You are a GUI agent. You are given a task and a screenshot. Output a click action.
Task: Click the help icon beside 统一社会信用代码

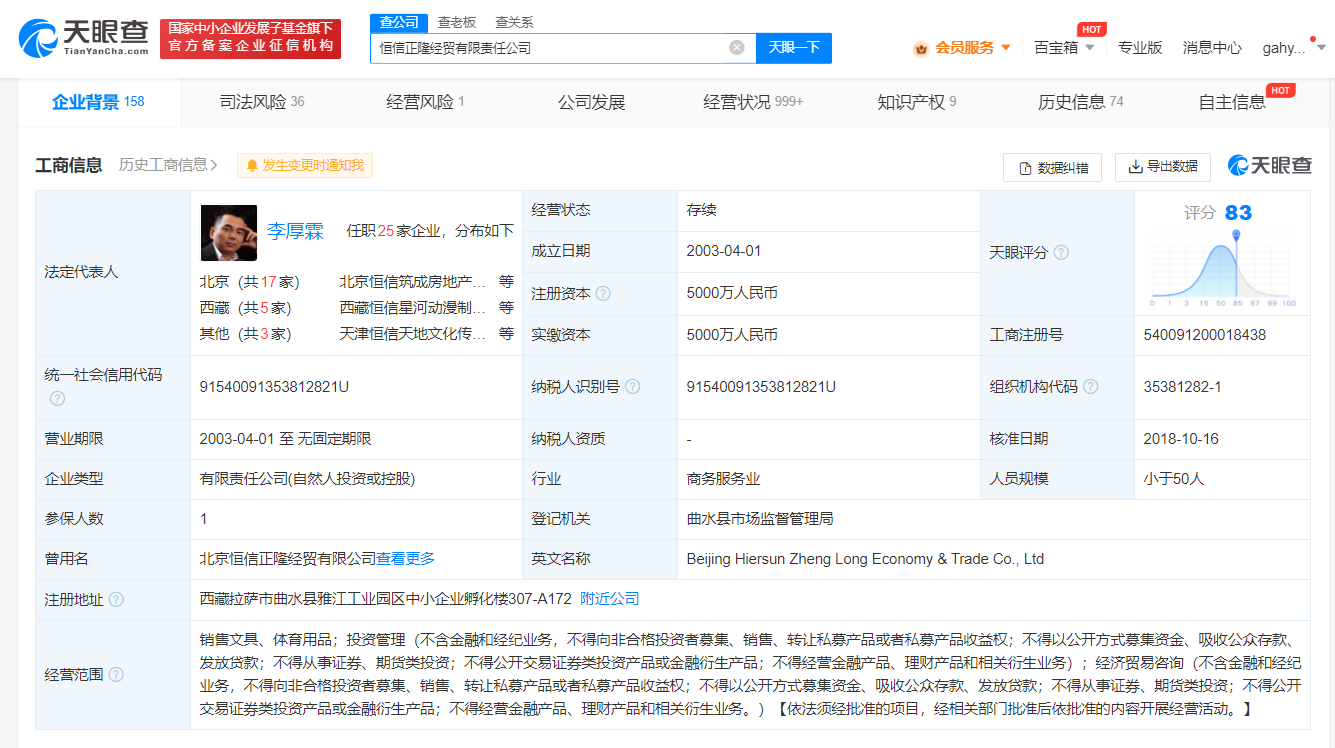pos(57,398)
